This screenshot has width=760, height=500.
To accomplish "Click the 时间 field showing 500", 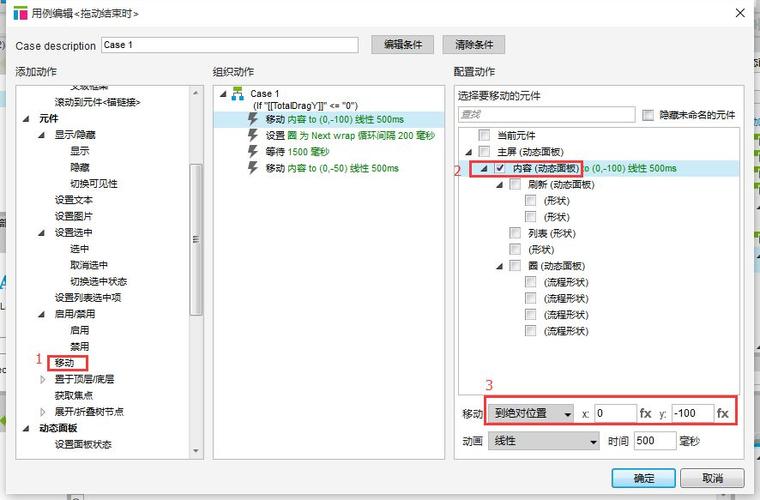I will pos(655,441).
